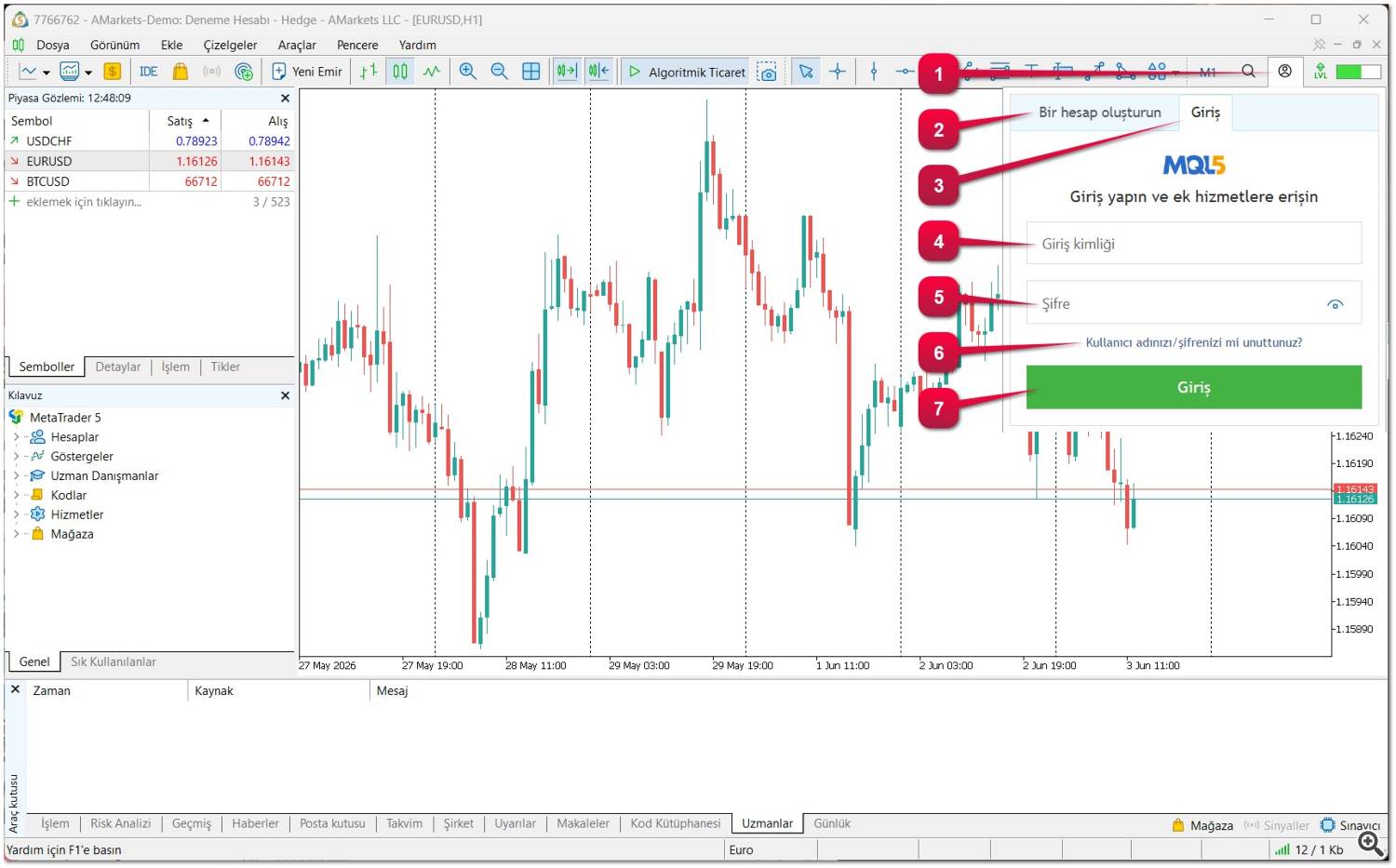The width and height of the screenshot is (1396, 868).
Task: Select MetaTrader 5 root in navigator
Action: coord(65,418)
